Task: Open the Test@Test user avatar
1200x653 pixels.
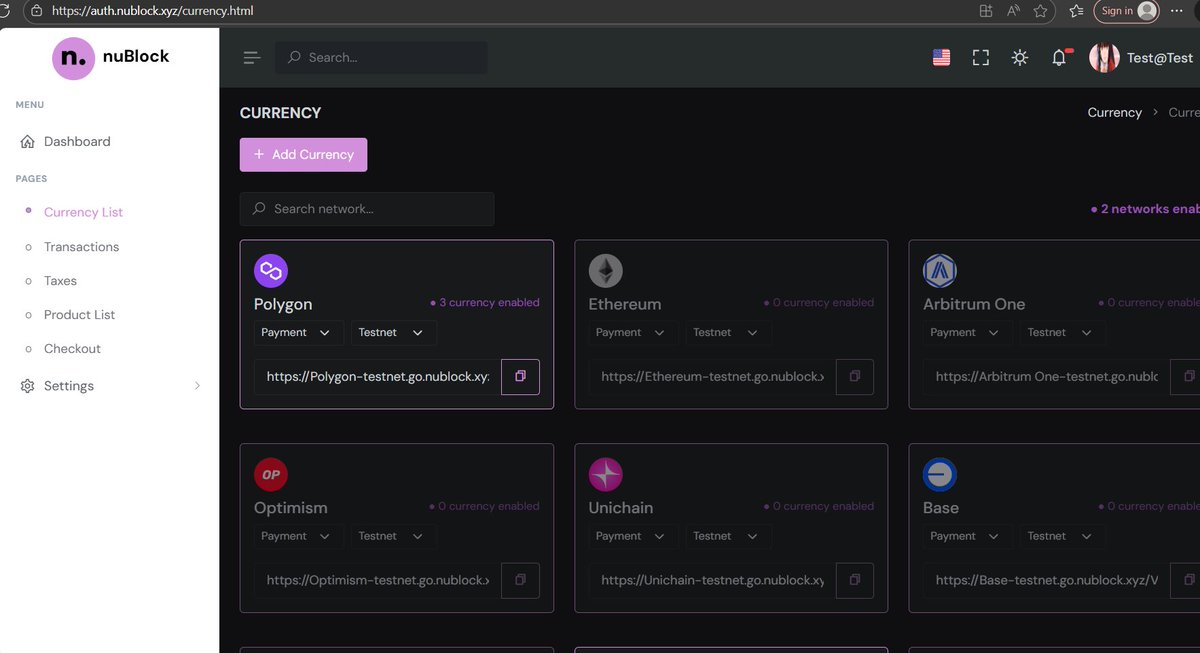Action: click(1104, 58)
